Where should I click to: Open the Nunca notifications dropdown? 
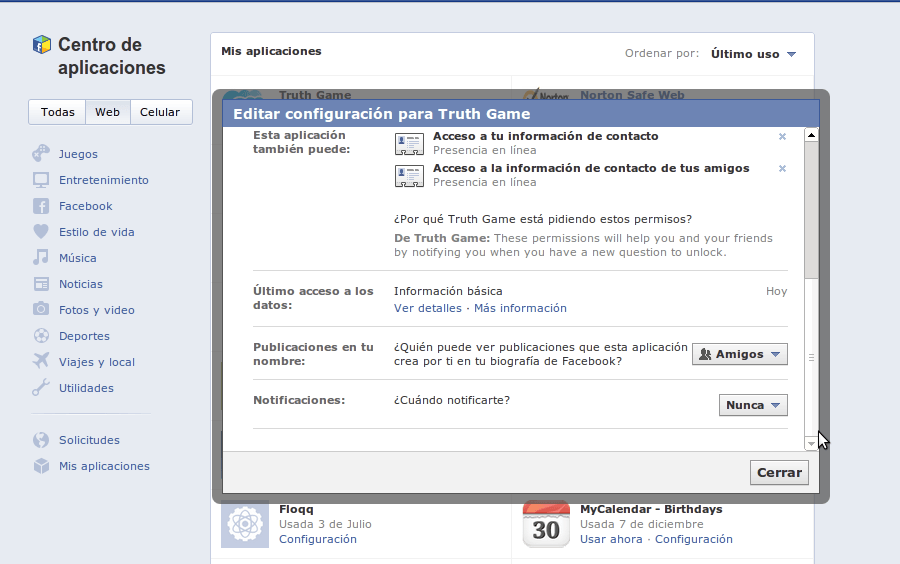coord(753,405)
